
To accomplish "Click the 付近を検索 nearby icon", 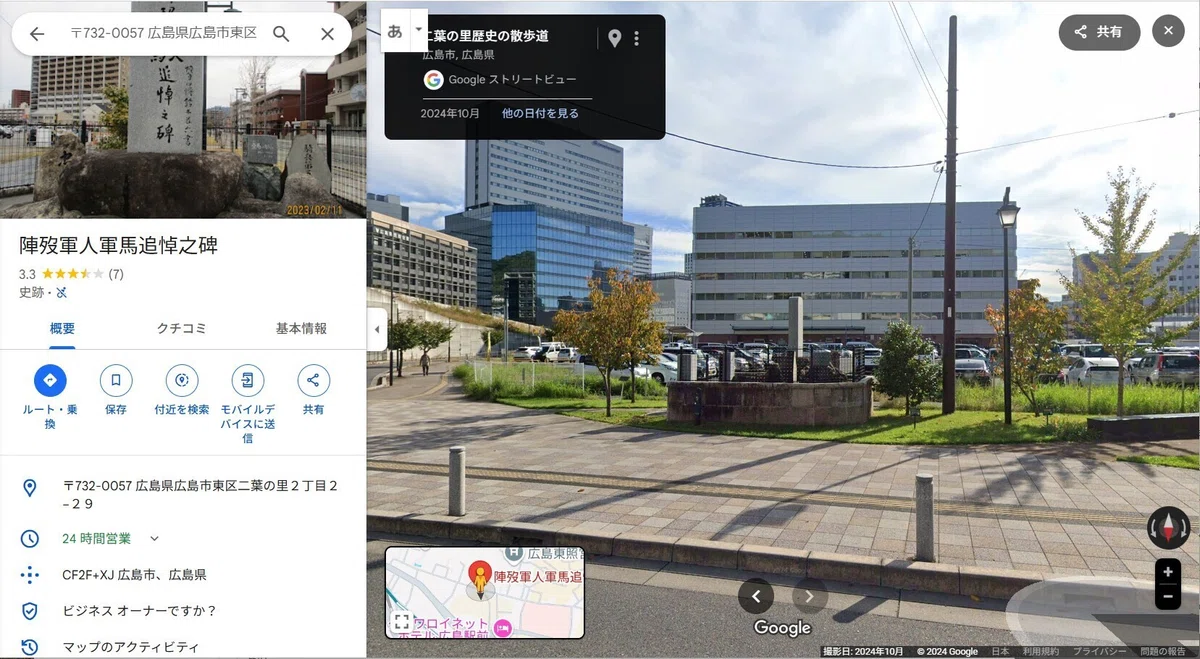I will pos(182,380).
